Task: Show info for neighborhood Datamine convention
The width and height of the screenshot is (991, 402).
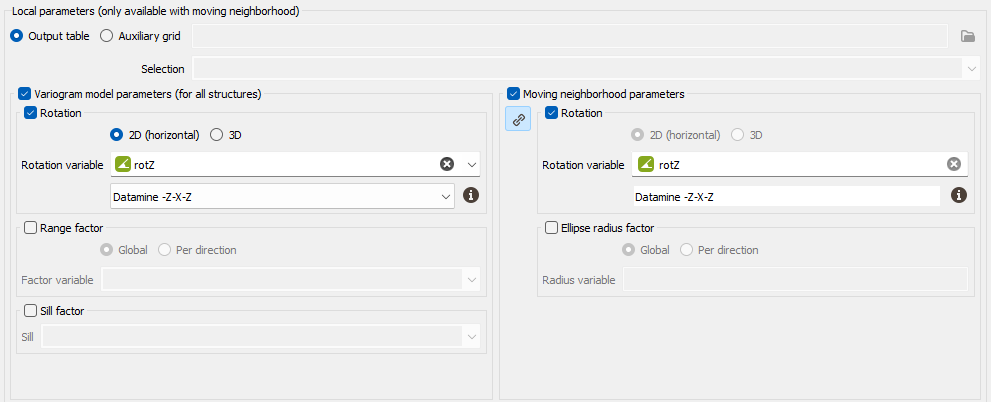Action: [959, 195]
